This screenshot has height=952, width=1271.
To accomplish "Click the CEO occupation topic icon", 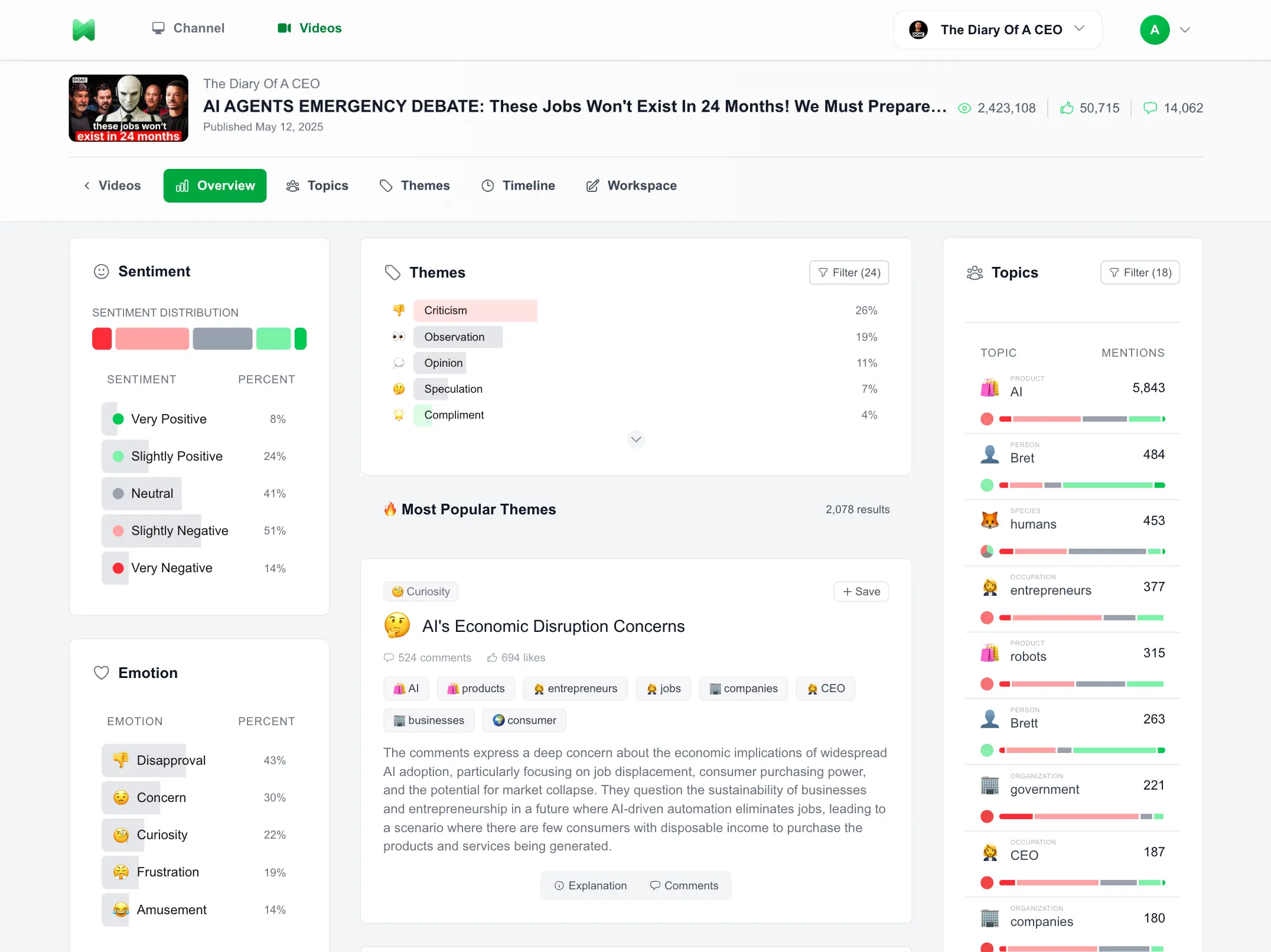I will click(990, 851).
